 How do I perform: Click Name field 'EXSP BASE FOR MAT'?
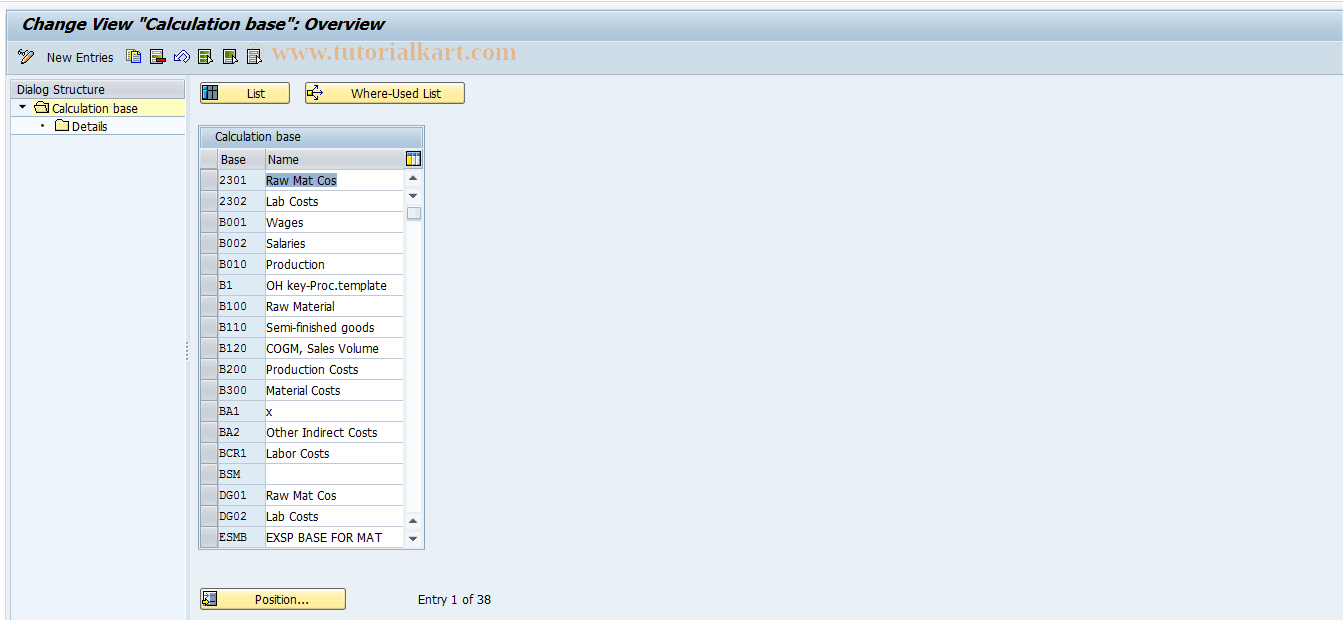tap(334, 537)
